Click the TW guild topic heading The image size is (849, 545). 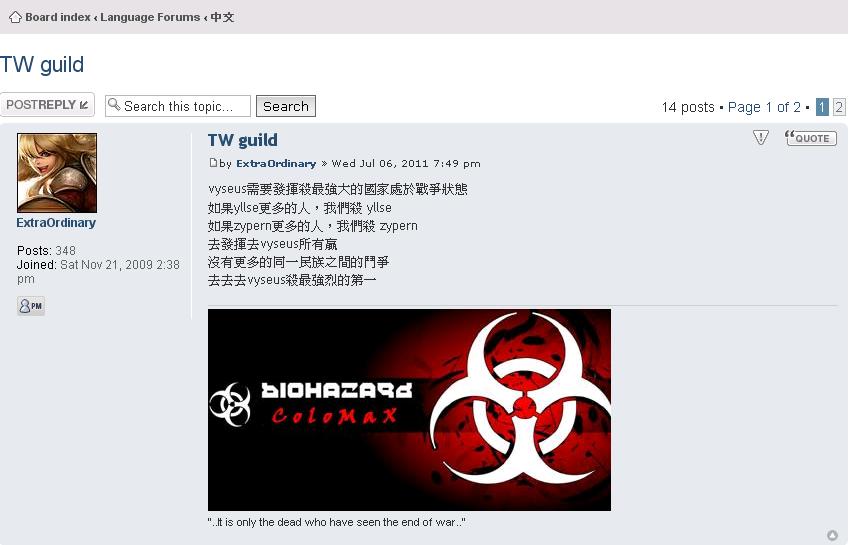pyautogui.click(x=42, y=64)
